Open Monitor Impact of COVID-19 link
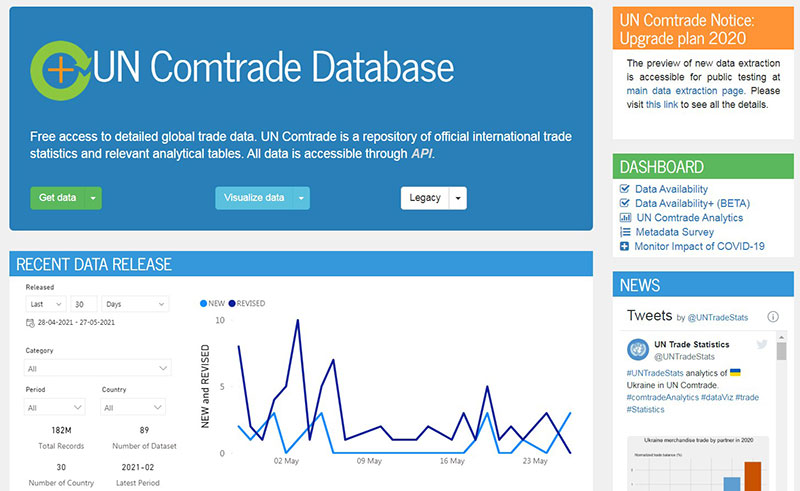The height and width of the screenshot is (491, 800). tap(699, 246)
